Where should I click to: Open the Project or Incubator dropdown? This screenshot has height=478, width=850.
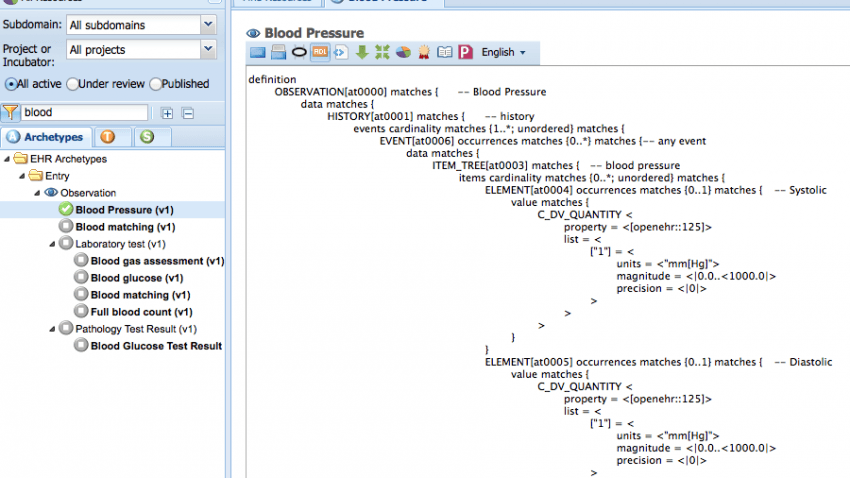[x=141, y=50]
